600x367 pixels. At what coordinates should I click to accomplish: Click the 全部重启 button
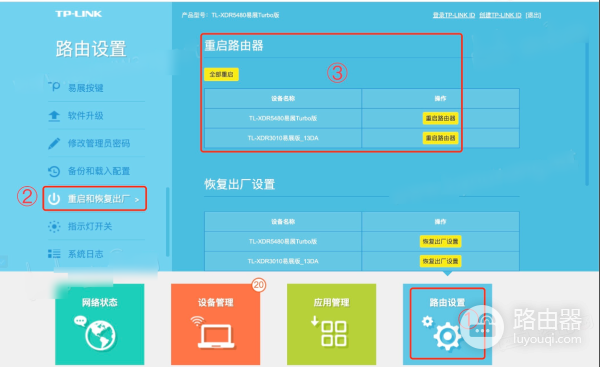221,74
